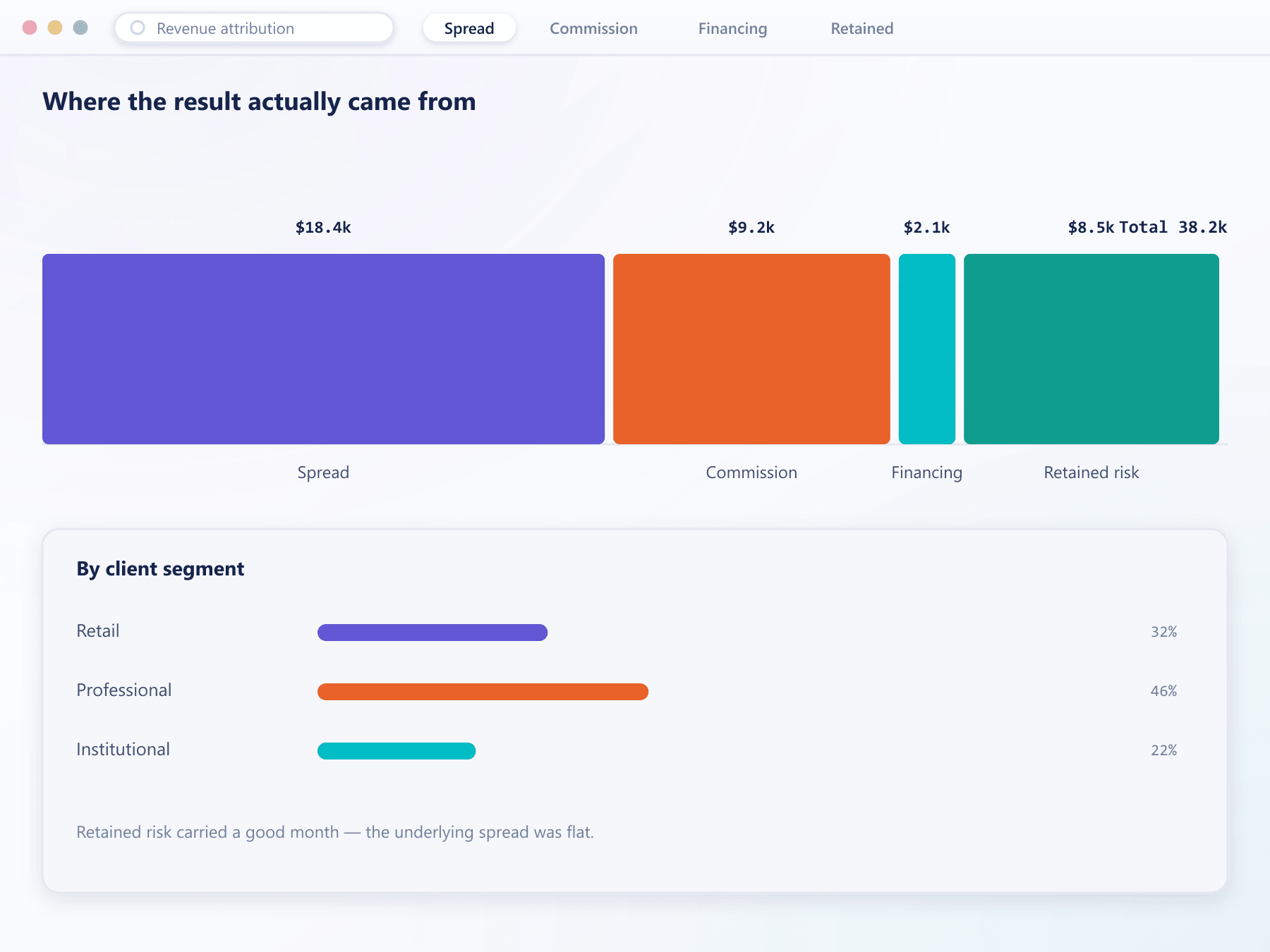1270x952 pixels.
Task: Select the cyan Financing bar segment
Action: click(927, 349)
